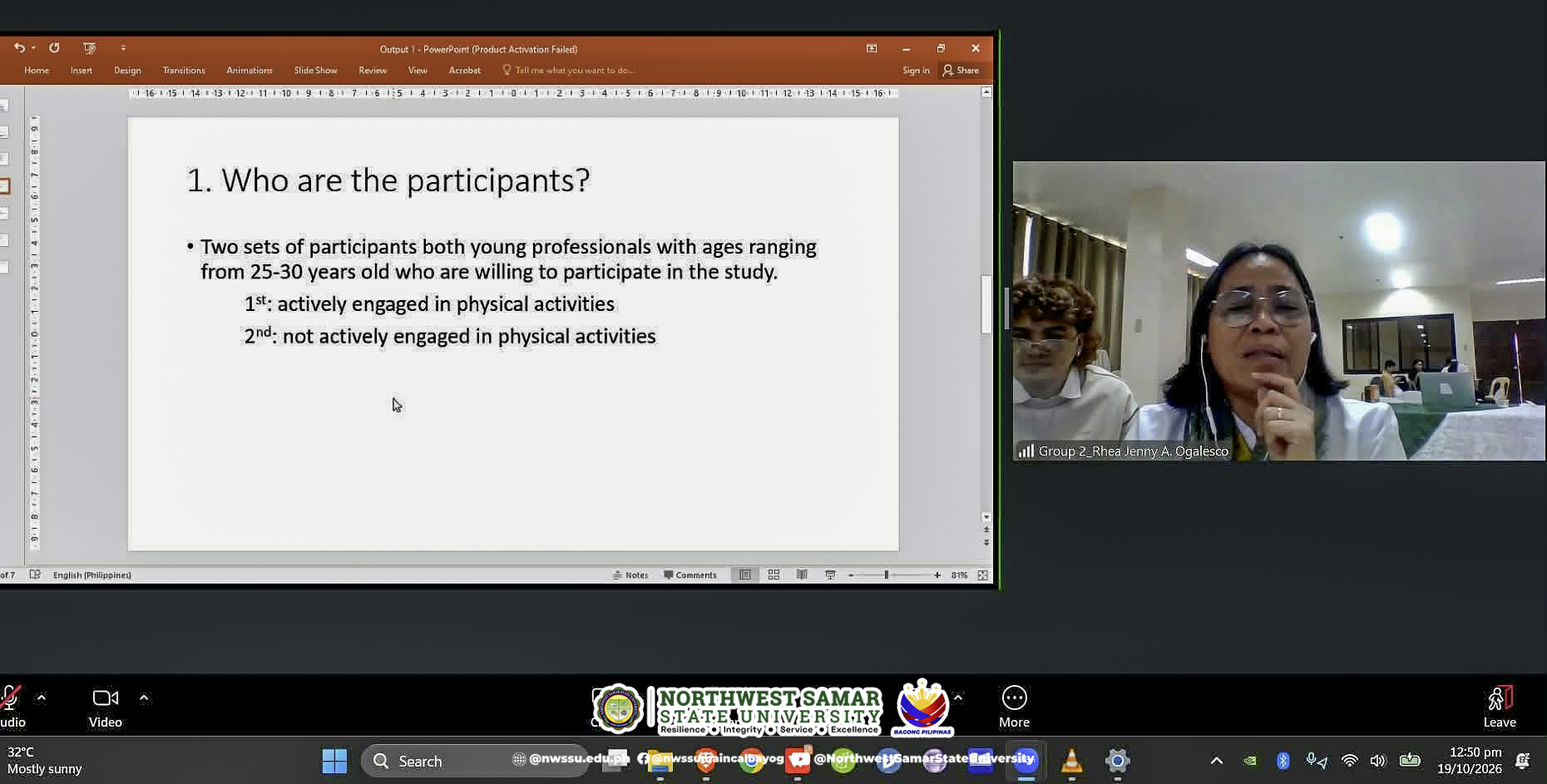Switch to Normal view icon

[745, 575]
